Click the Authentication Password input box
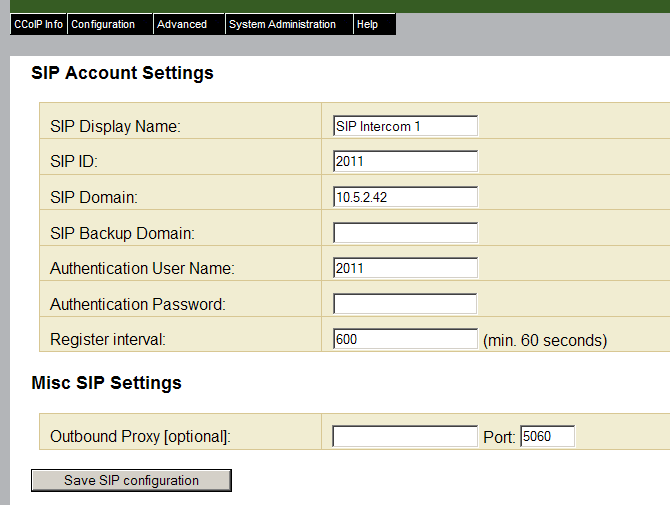670x505 pixels. point(405,304)
